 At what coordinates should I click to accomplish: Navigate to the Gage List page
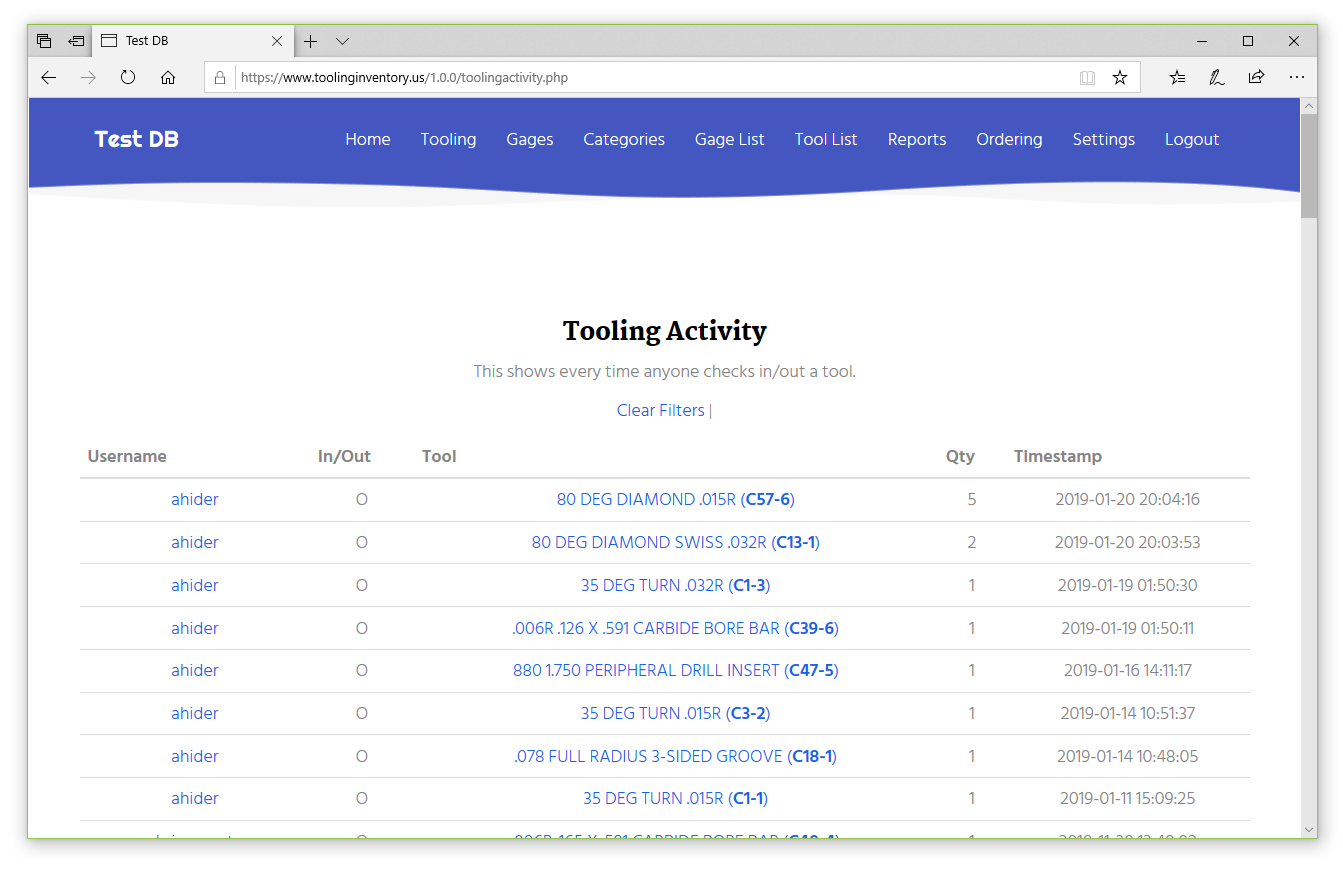[729, 139]
